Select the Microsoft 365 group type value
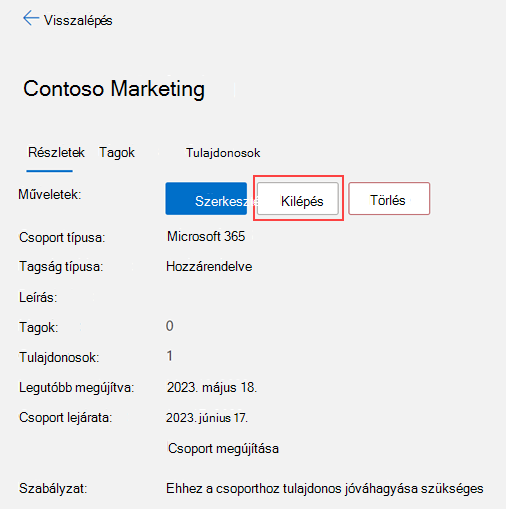506x509 pixels. coord(206,236)
